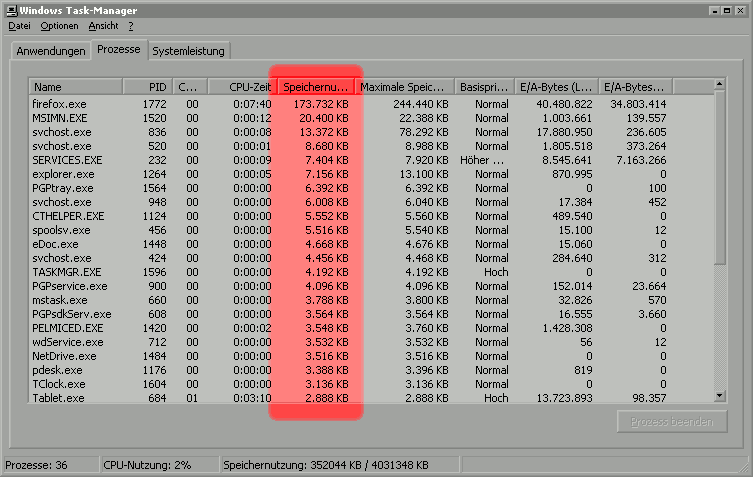Click the Höher ... priority cell
This screenshot has width=753, height=477.
(x=482, y=160)
